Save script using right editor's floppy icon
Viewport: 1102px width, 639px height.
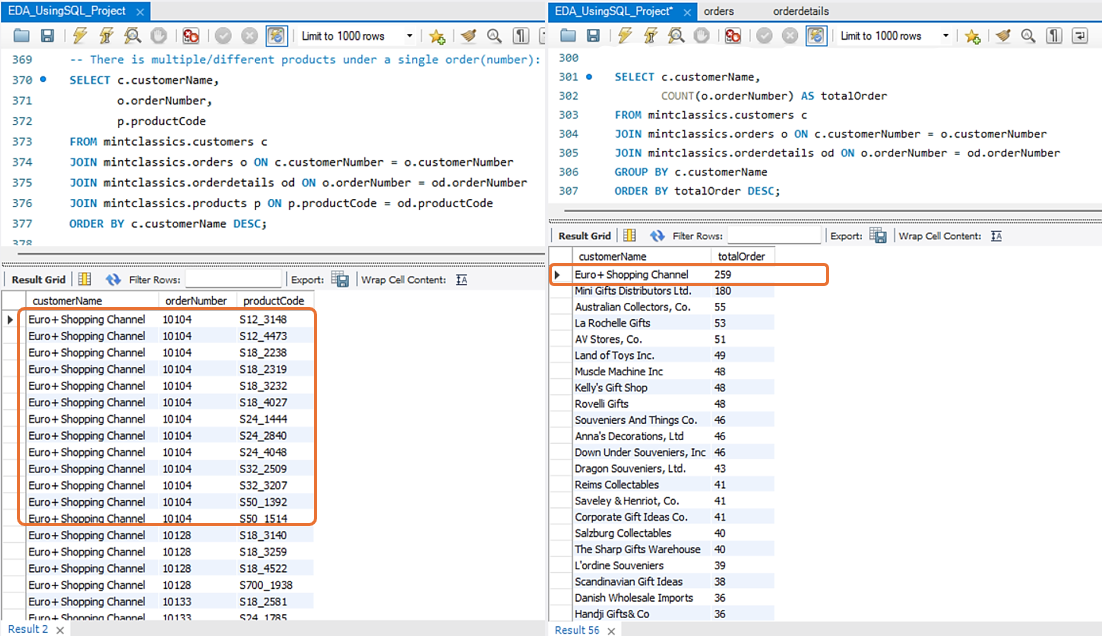tap(593, 35)
